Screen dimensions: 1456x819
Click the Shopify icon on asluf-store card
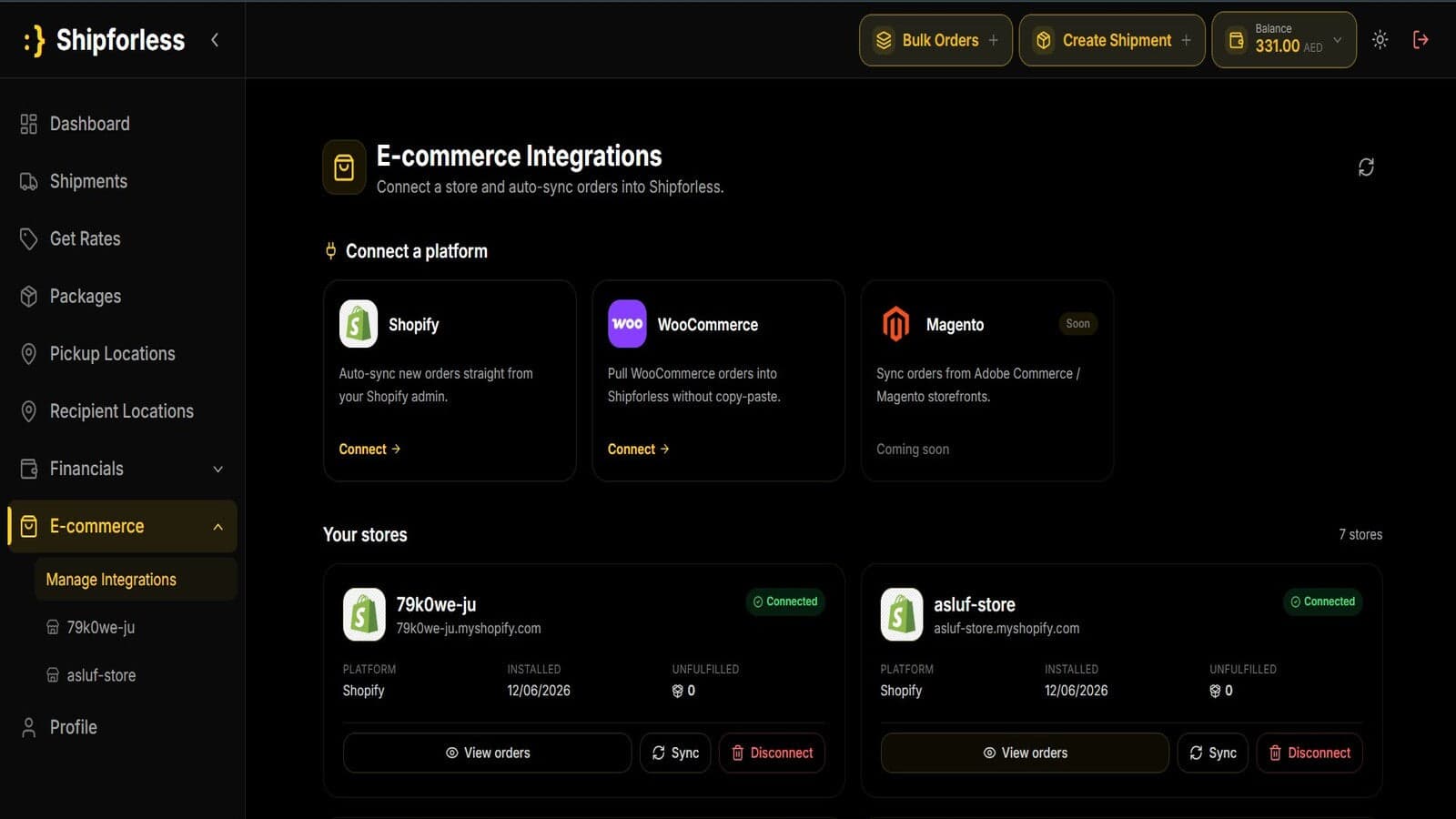[902, 614]
